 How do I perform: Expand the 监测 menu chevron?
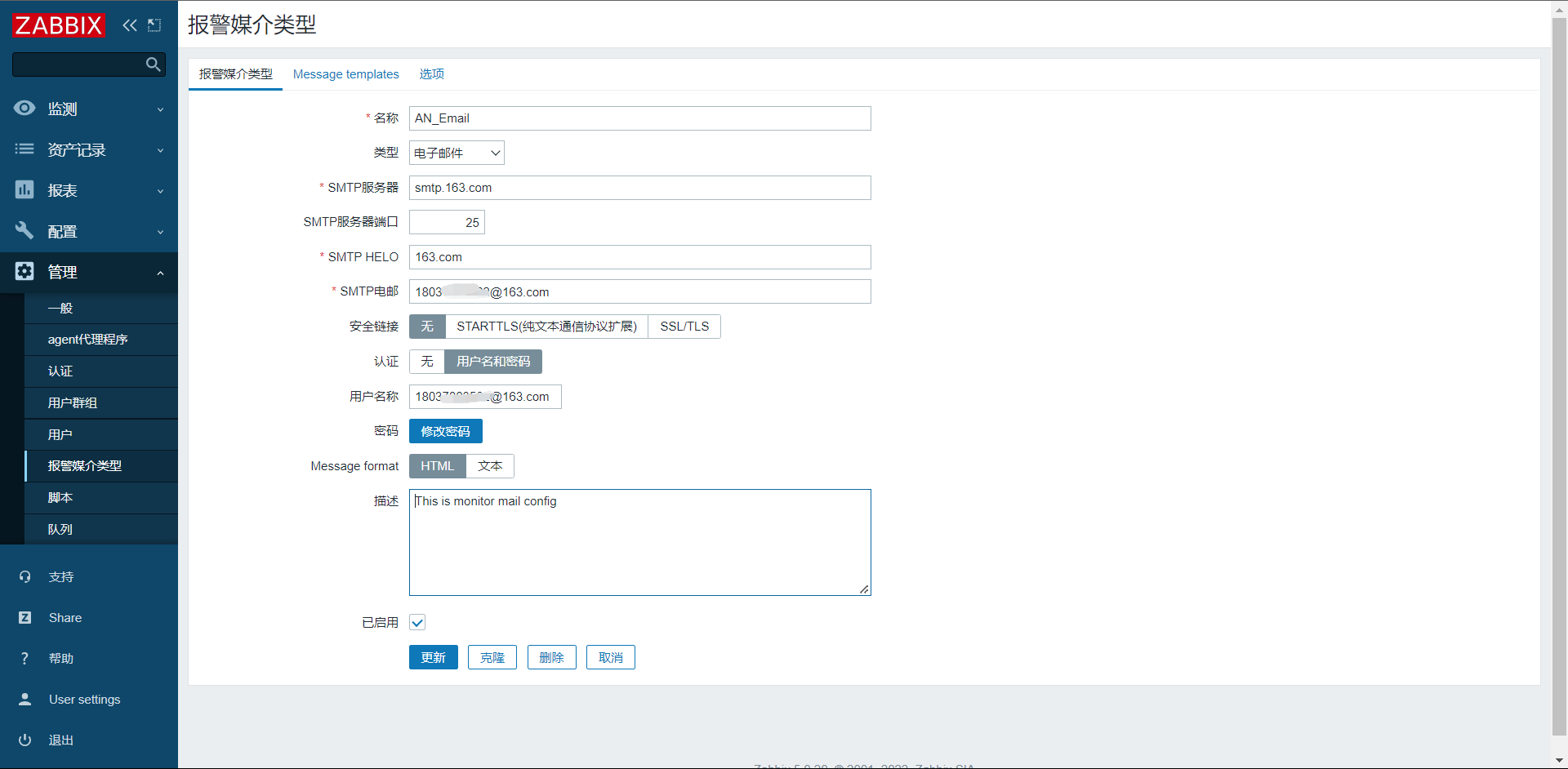point(160,109)
